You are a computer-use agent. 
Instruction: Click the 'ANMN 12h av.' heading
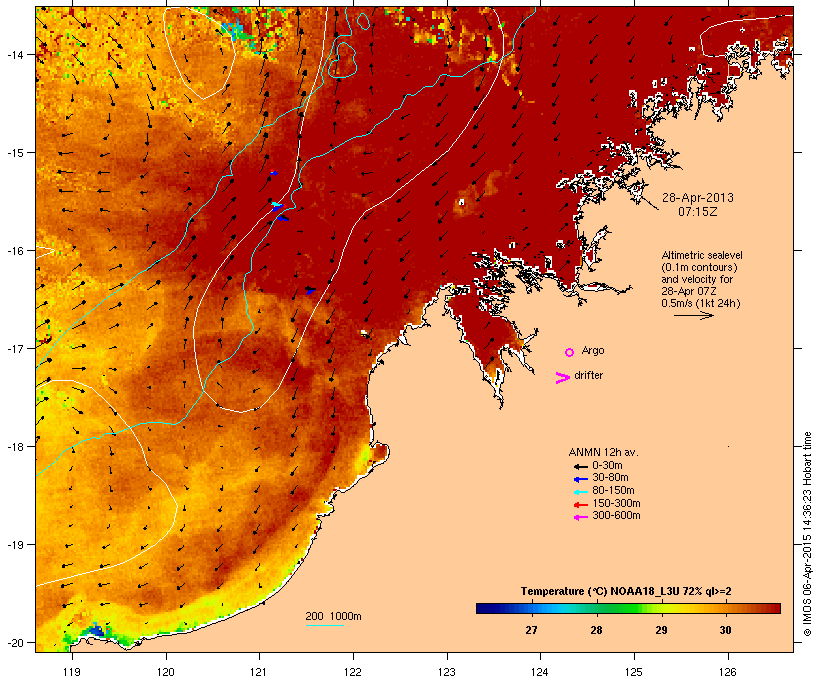pyautogui.click(x=603, y=452)
